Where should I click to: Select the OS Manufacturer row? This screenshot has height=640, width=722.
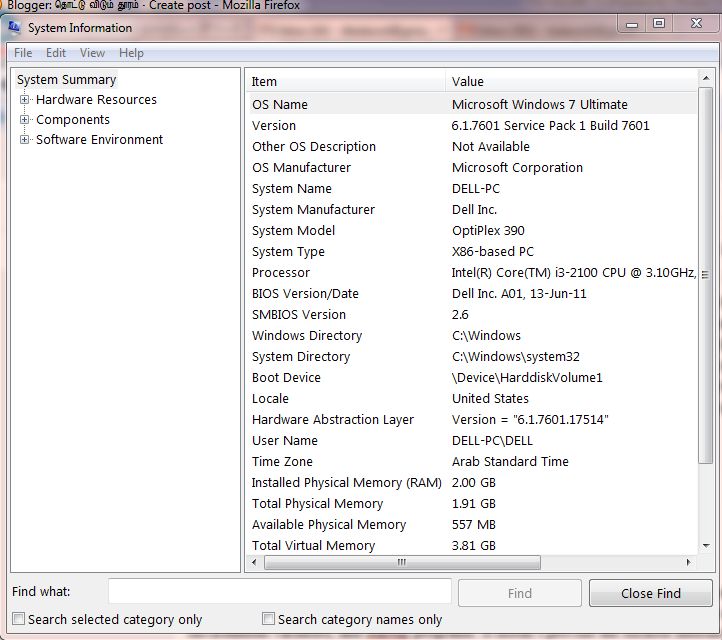point(472,168)
